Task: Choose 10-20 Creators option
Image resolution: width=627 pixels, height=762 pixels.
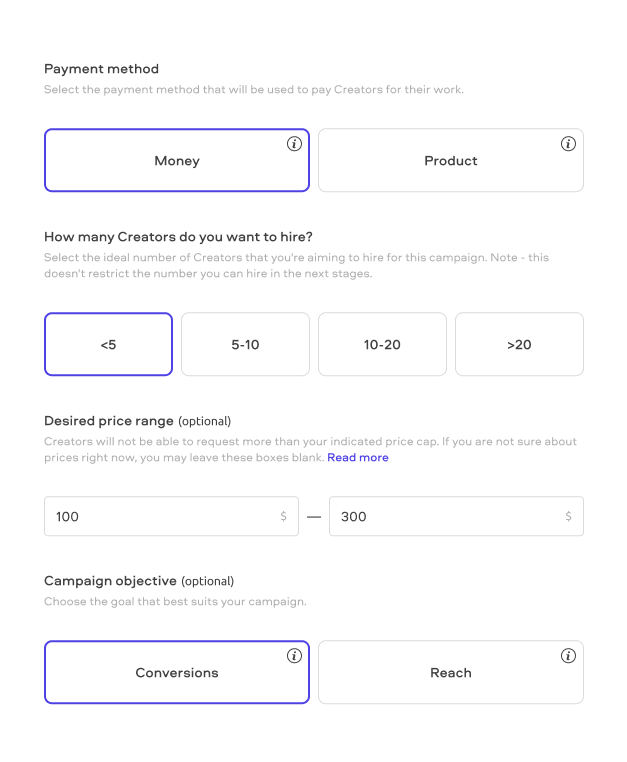Action: tap(382, 344)
